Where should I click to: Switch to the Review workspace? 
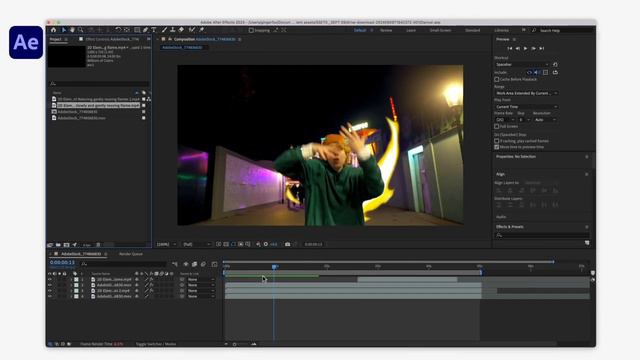click(386, 30)
